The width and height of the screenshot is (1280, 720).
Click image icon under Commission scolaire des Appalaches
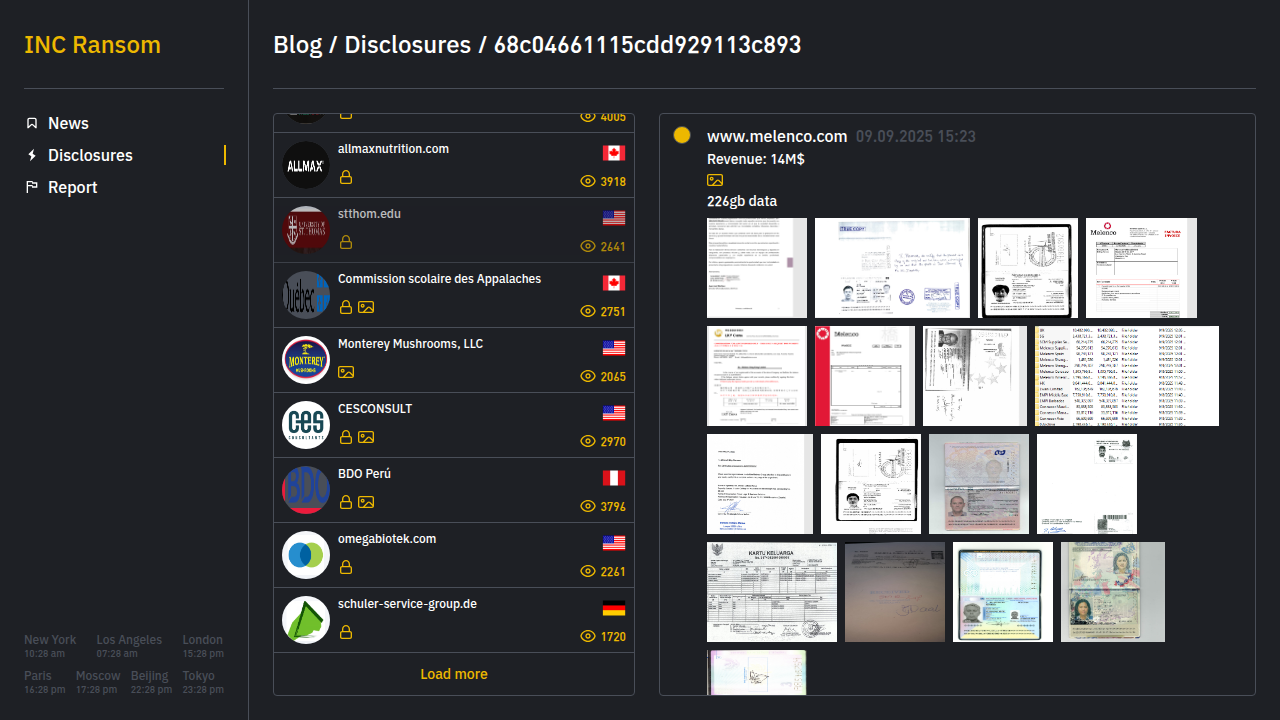click(366, 307)
